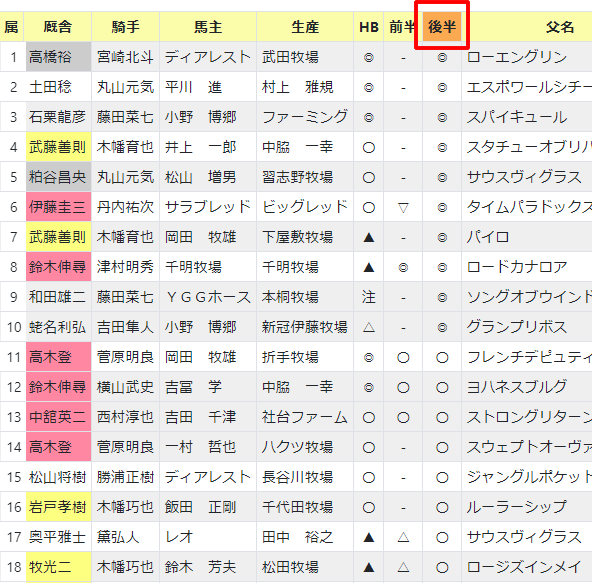The image size is (592, 583).
Task: Click 奥平雅士 trainer cell
Action: [59, 537]
